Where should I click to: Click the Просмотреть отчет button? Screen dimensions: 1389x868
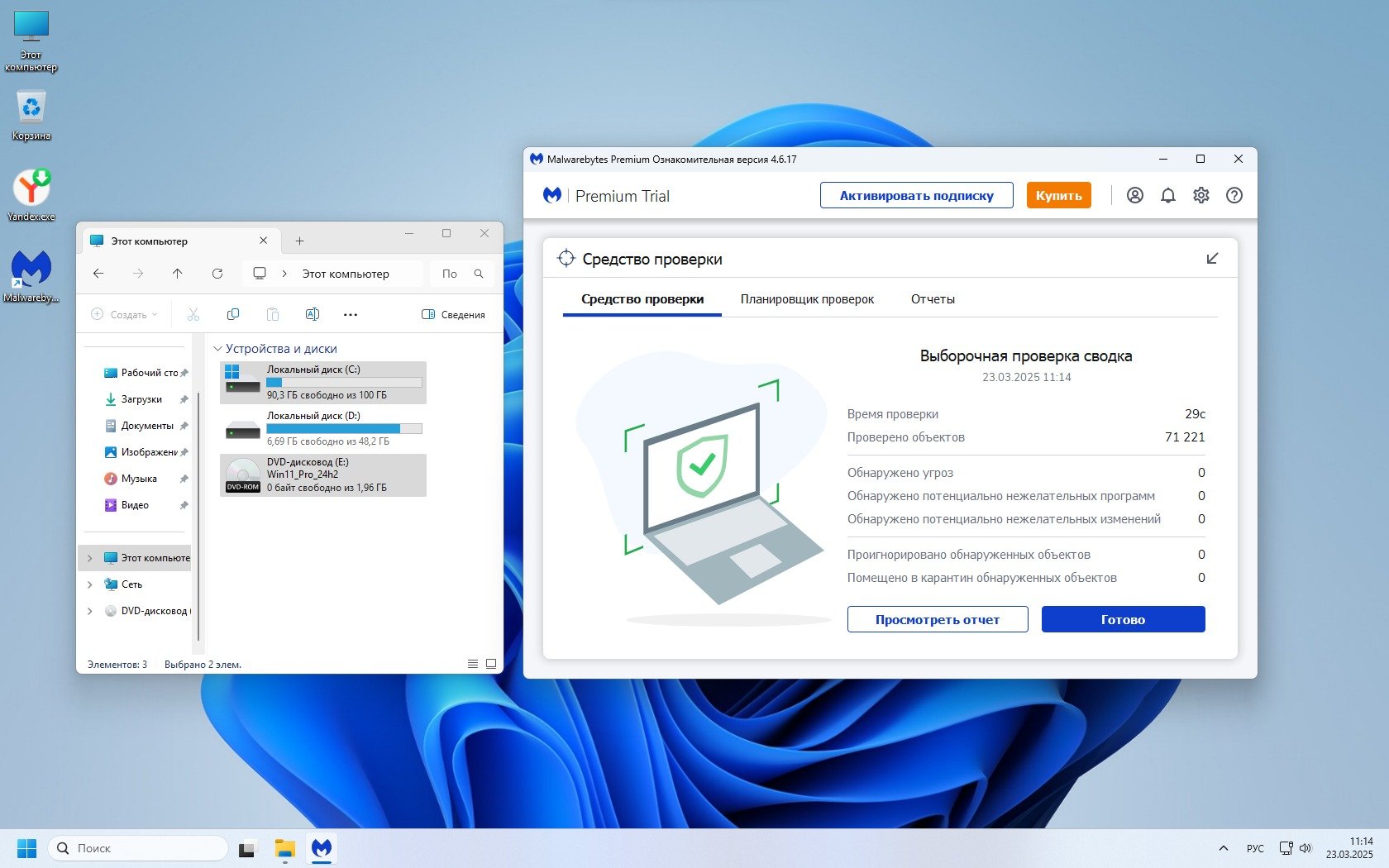[x=938, y=619]
